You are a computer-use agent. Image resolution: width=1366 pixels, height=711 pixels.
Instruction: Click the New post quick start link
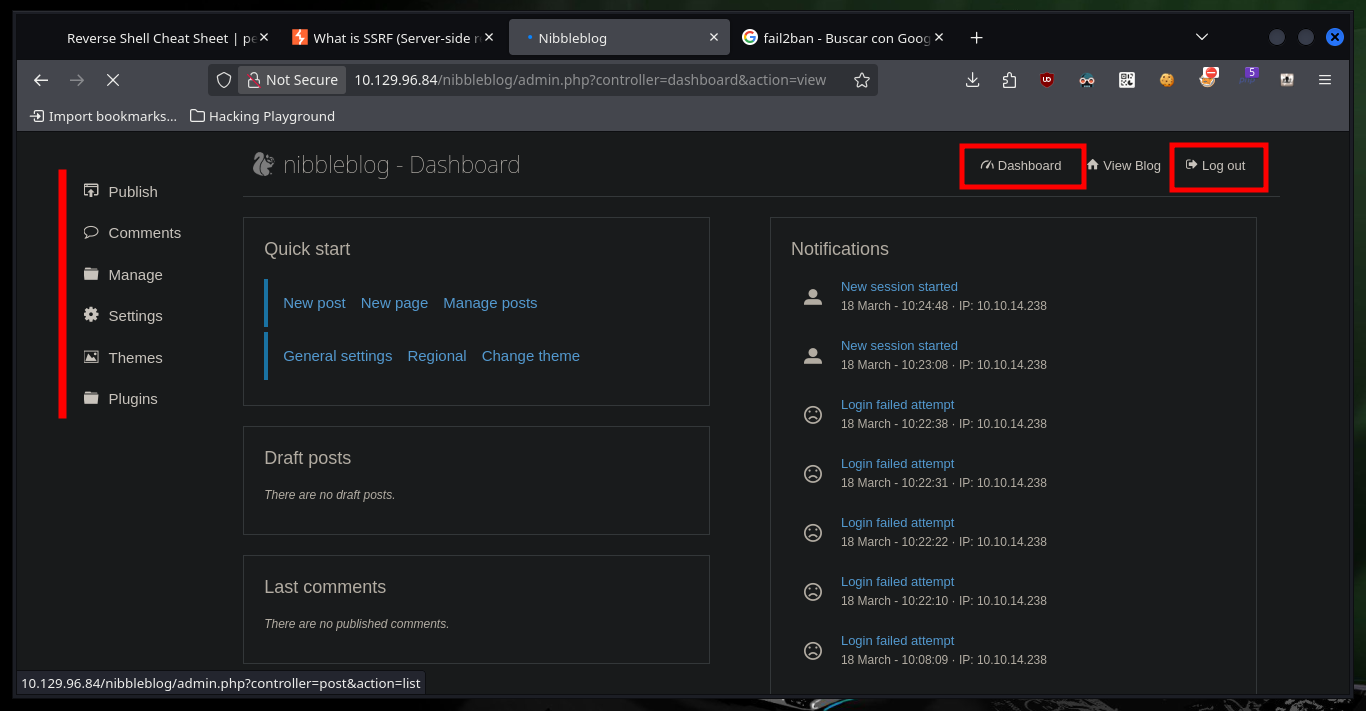(x=314, y=302)
